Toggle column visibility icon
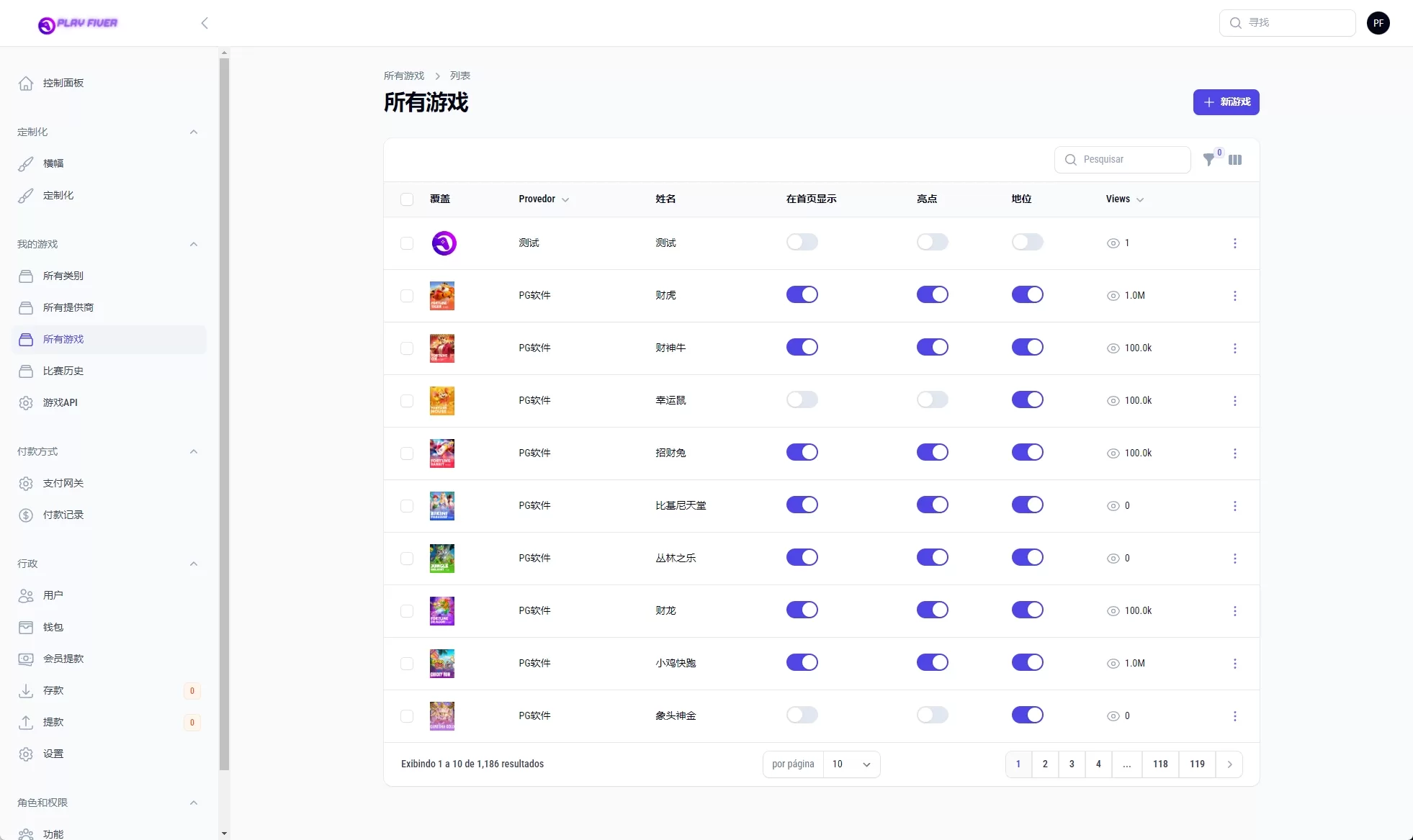Image resolution: width=1413 pixels, height=840 pixels. click(x=1235, y=160)
